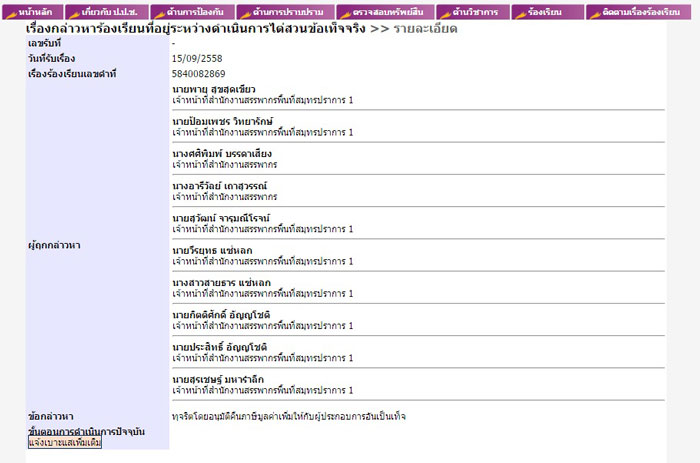Select the name นายกิตติศักดิ์ อัญญโชติ
Viewport: 700px width, 463px height.
[220, 315]
